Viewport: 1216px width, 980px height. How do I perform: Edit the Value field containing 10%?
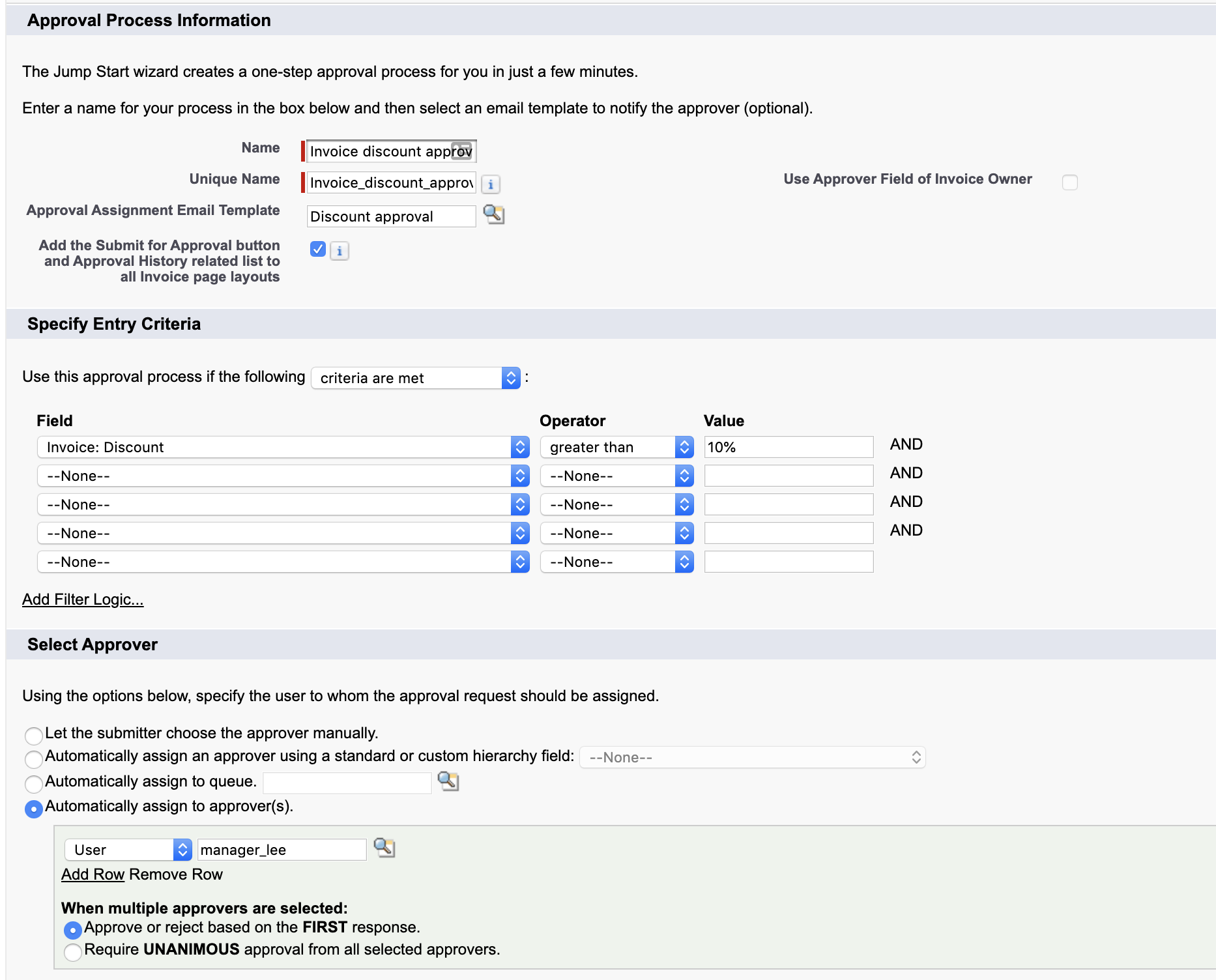coord(788,447)
